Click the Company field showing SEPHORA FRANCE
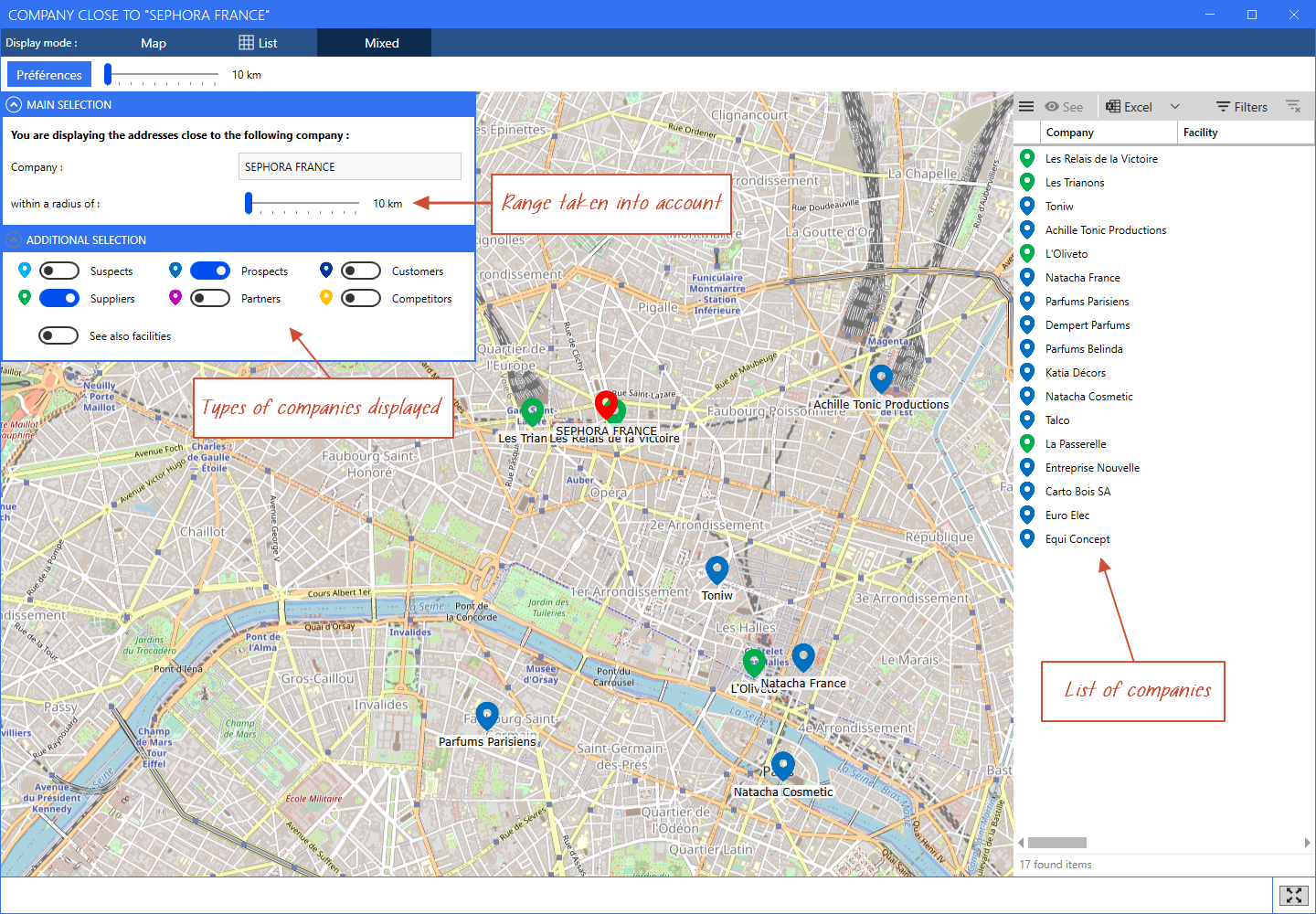The width and height of the screenshot is (1316, 914). [x=350, y=166]
